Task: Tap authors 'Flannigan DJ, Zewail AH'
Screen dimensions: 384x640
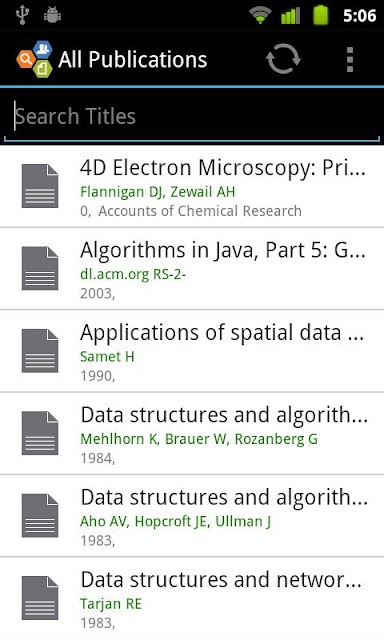Action: tap(158, 192)
